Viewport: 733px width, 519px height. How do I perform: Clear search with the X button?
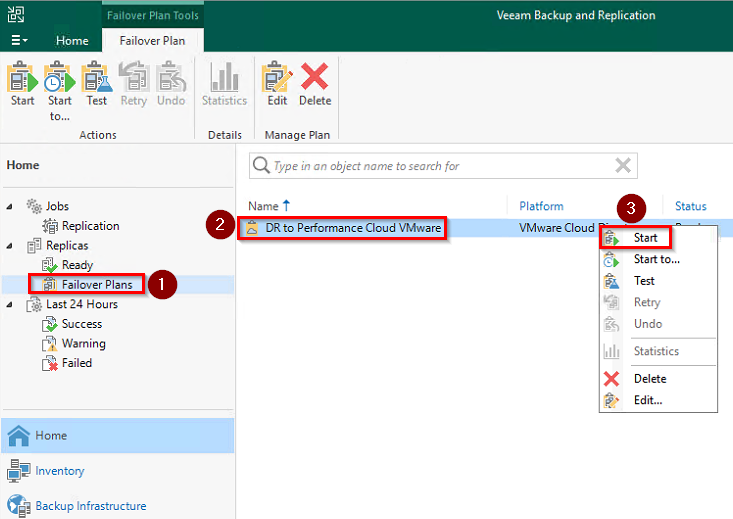pyautogui.click(x=623, y=166)
